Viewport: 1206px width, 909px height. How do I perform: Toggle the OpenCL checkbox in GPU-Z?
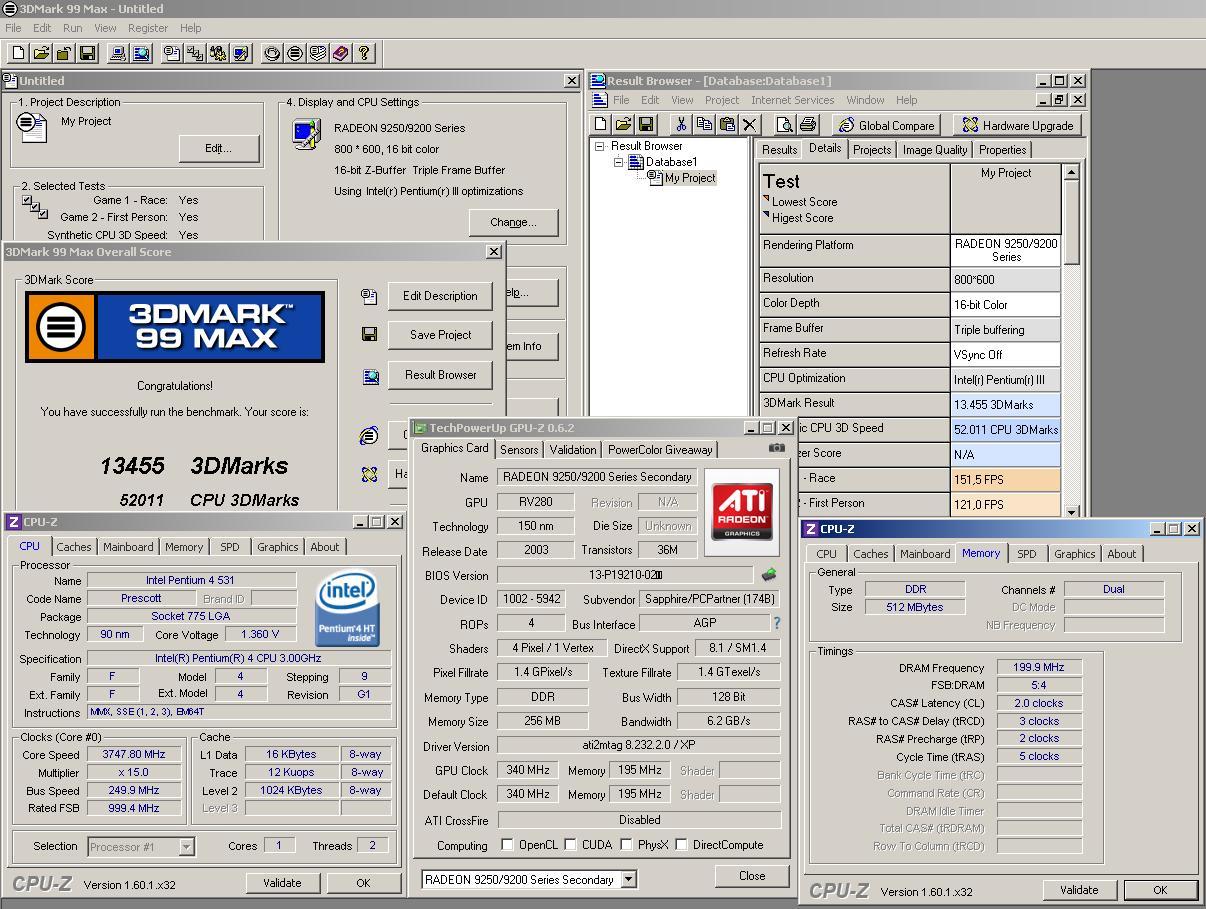point(507,845)
